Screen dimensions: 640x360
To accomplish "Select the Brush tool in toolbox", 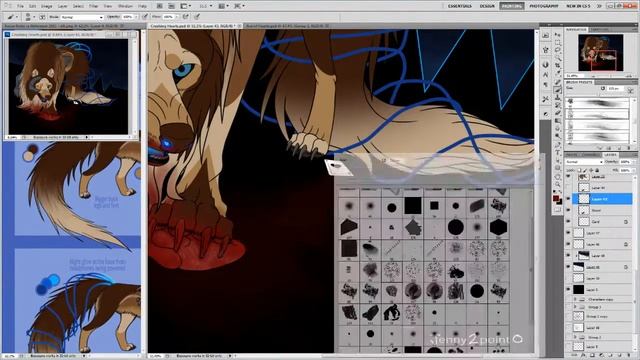I will [x=558, y=90].
